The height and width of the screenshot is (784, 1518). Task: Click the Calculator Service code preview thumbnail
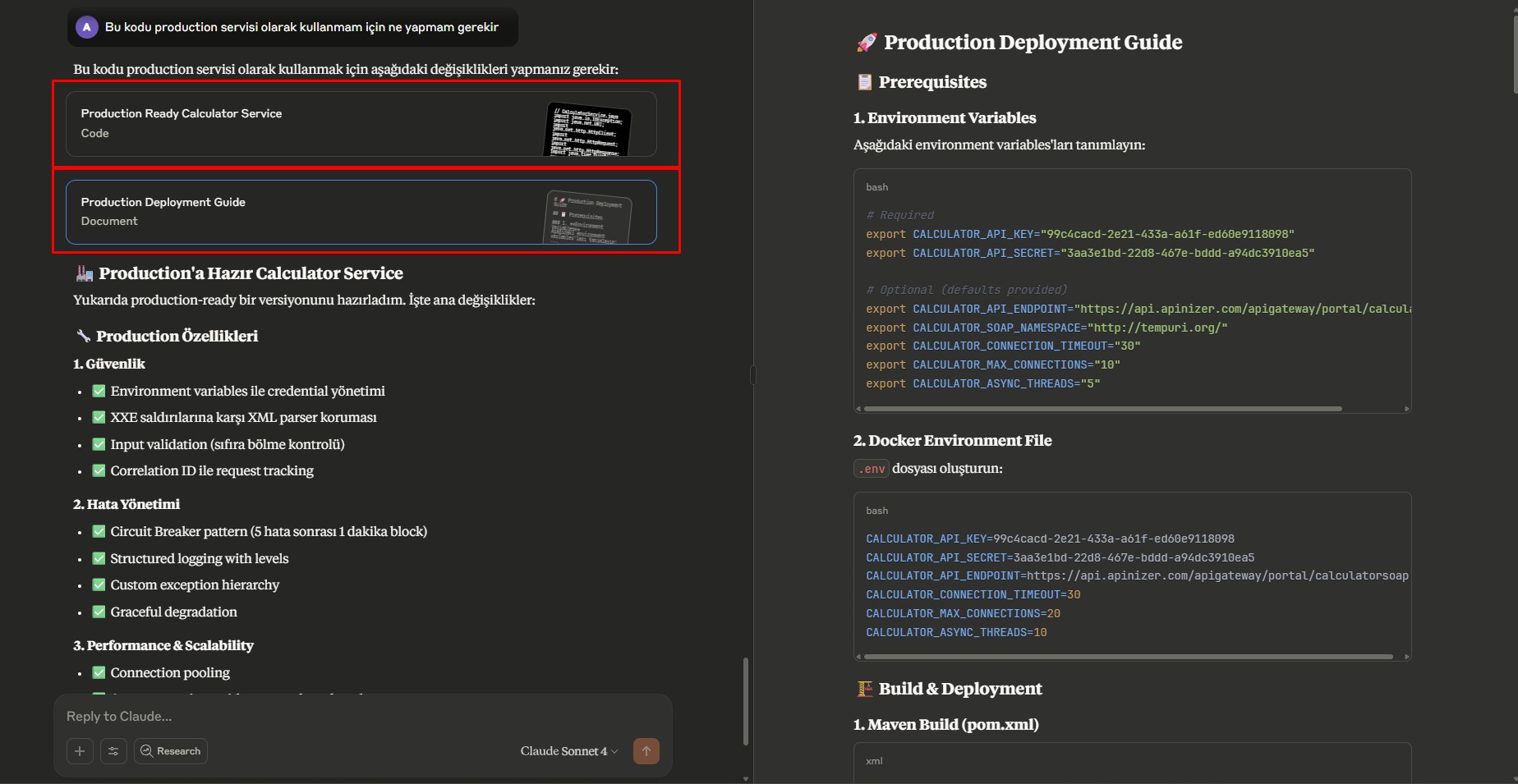coord(588,130)
